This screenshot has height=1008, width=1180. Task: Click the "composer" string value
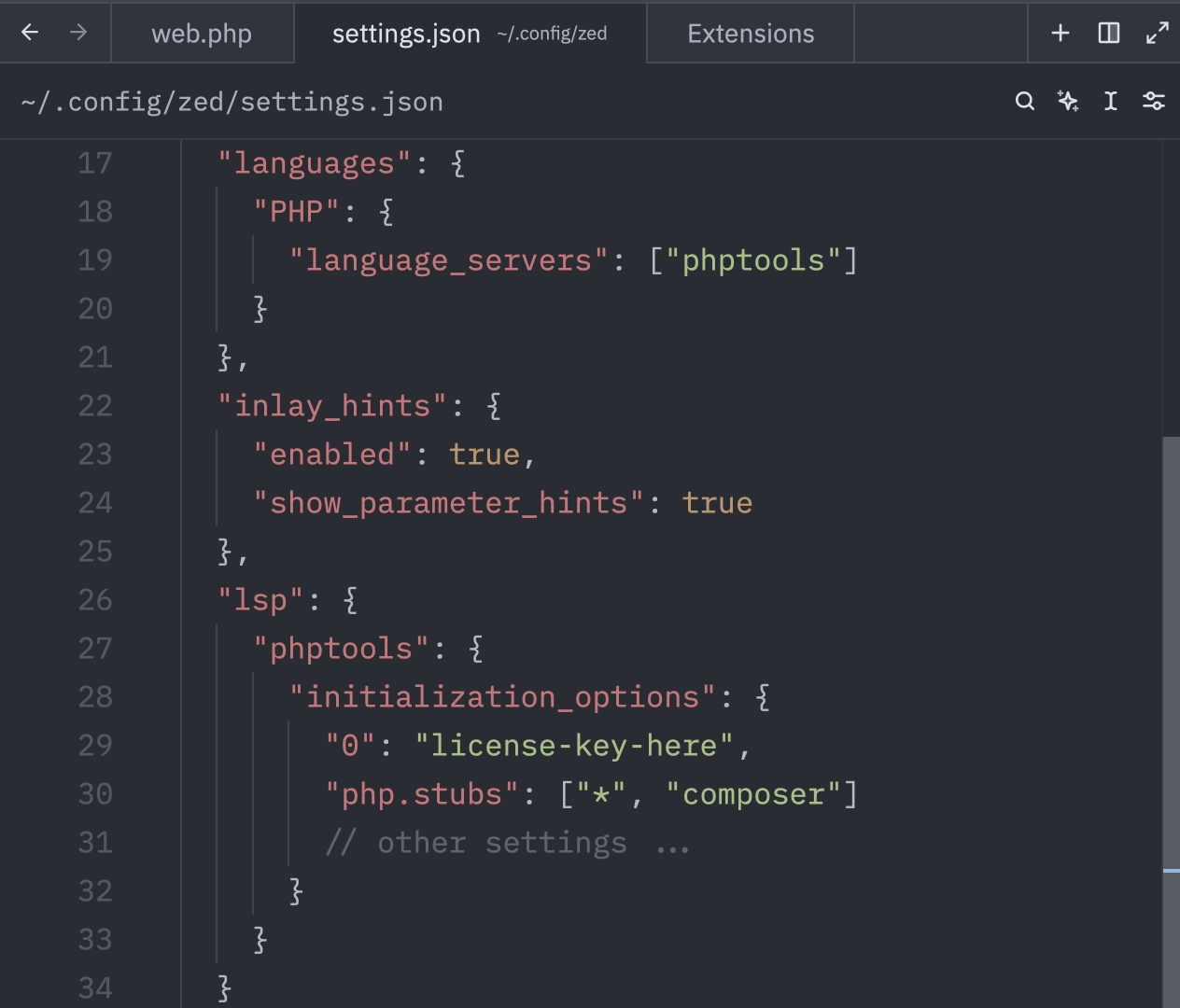click(x=753, y=794)
